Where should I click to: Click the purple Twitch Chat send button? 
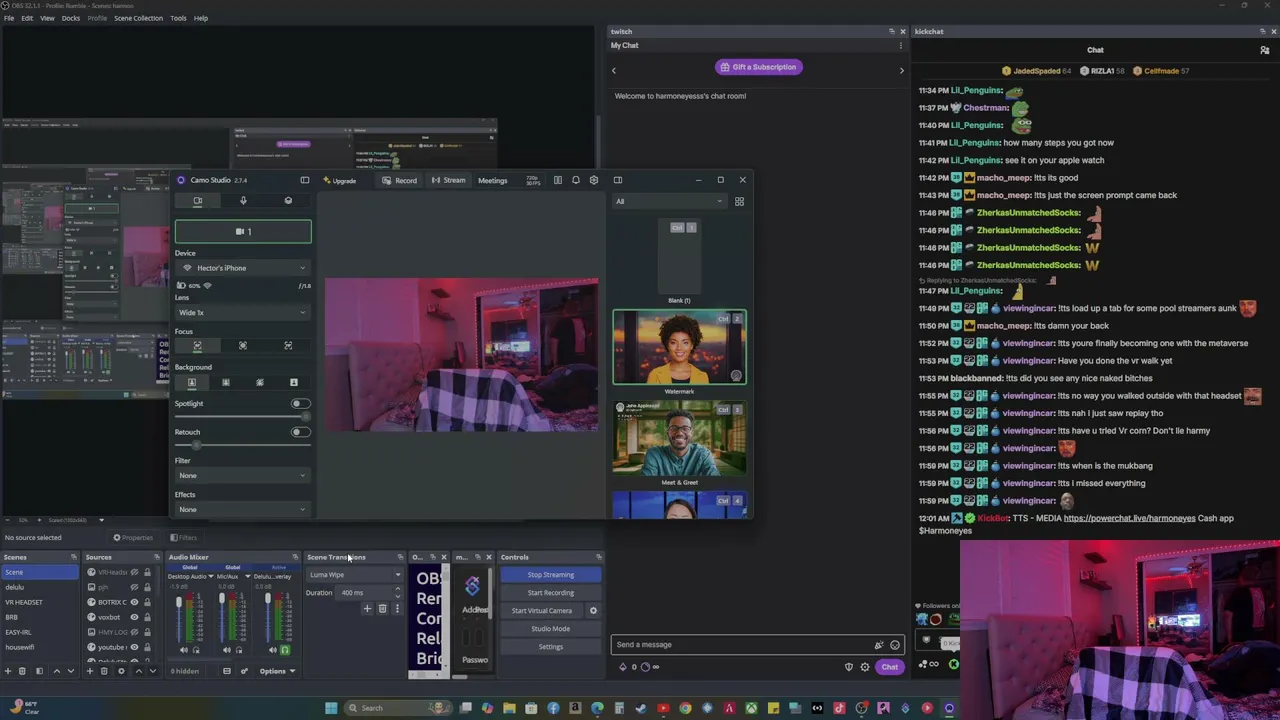(x=889, y=667)
